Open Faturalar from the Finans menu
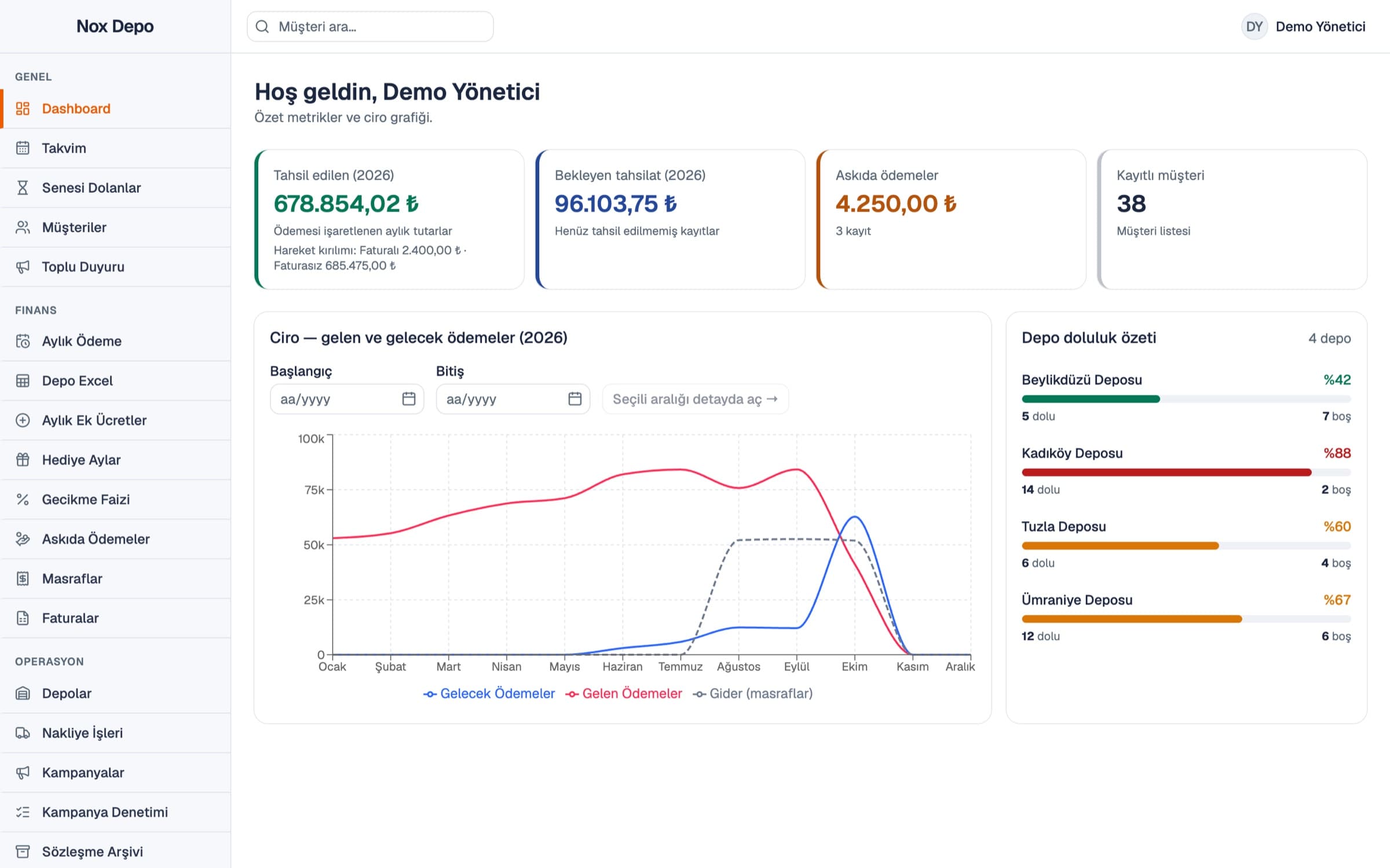 tap(116, 618)
